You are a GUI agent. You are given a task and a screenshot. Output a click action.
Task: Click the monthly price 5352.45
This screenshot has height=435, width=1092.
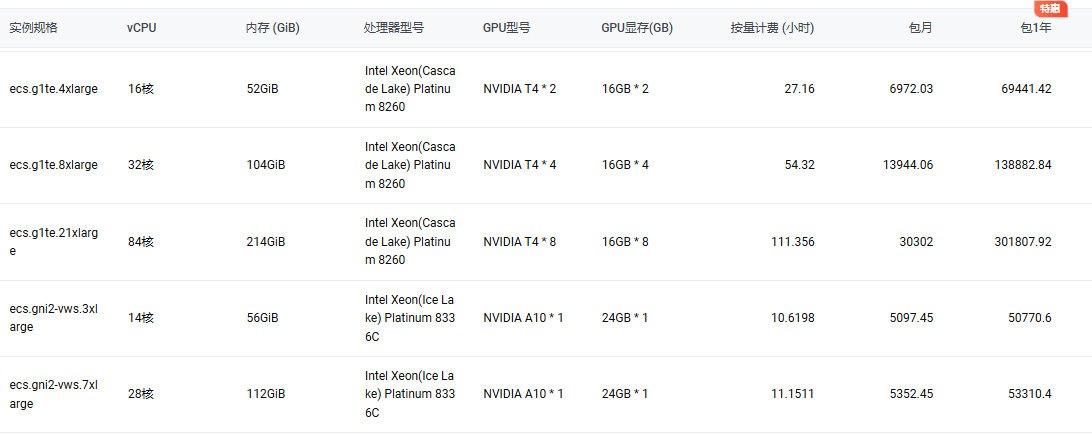pos(912,394)
